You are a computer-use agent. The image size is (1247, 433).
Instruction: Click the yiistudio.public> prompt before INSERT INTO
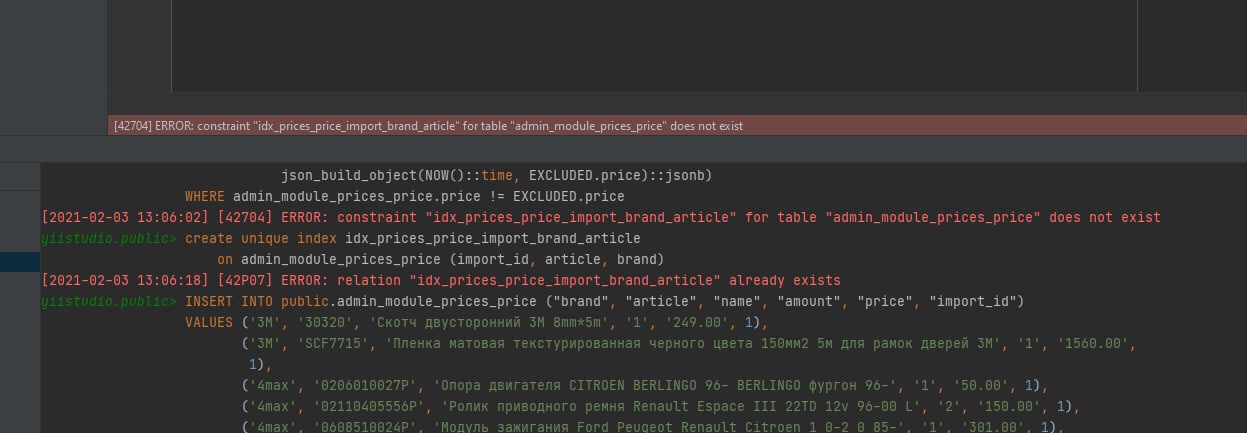[x=109, y=301]
